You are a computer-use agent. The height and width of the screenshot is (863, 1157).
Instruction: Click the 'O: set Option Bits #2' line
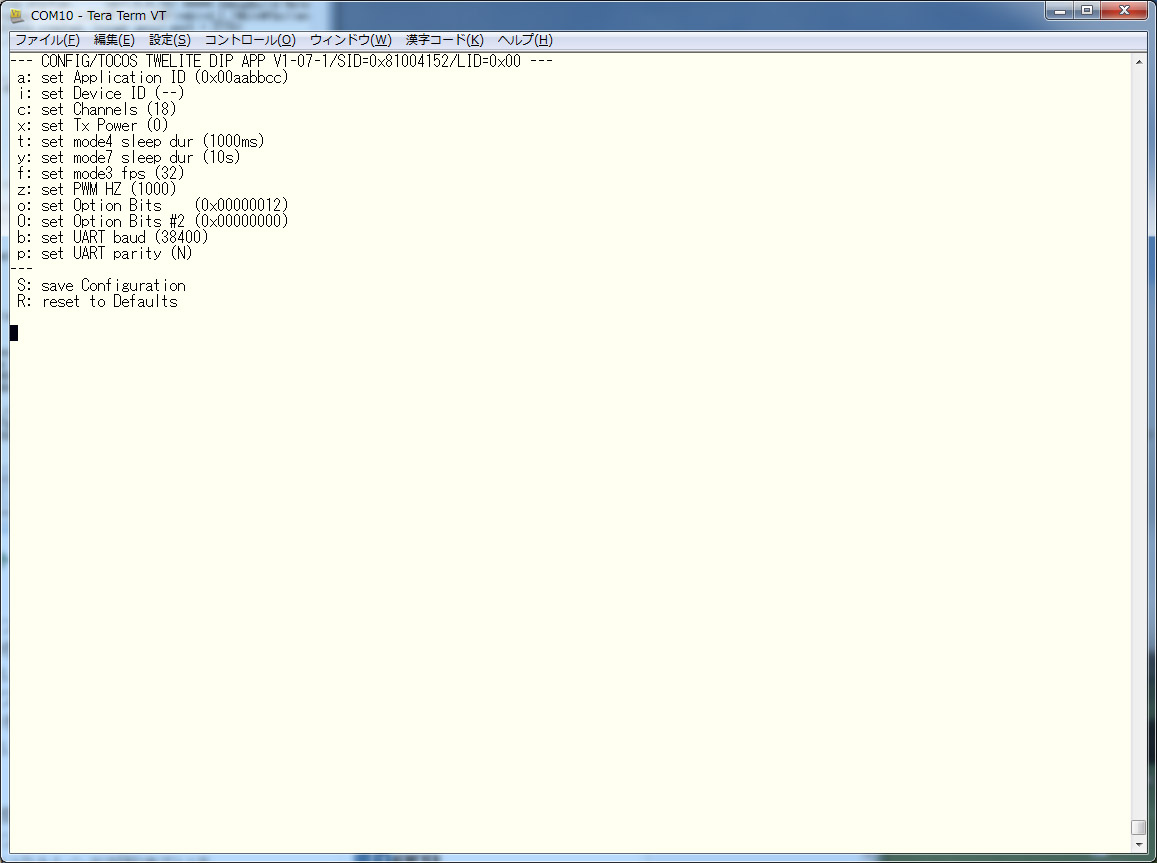(x=152, y=221)
